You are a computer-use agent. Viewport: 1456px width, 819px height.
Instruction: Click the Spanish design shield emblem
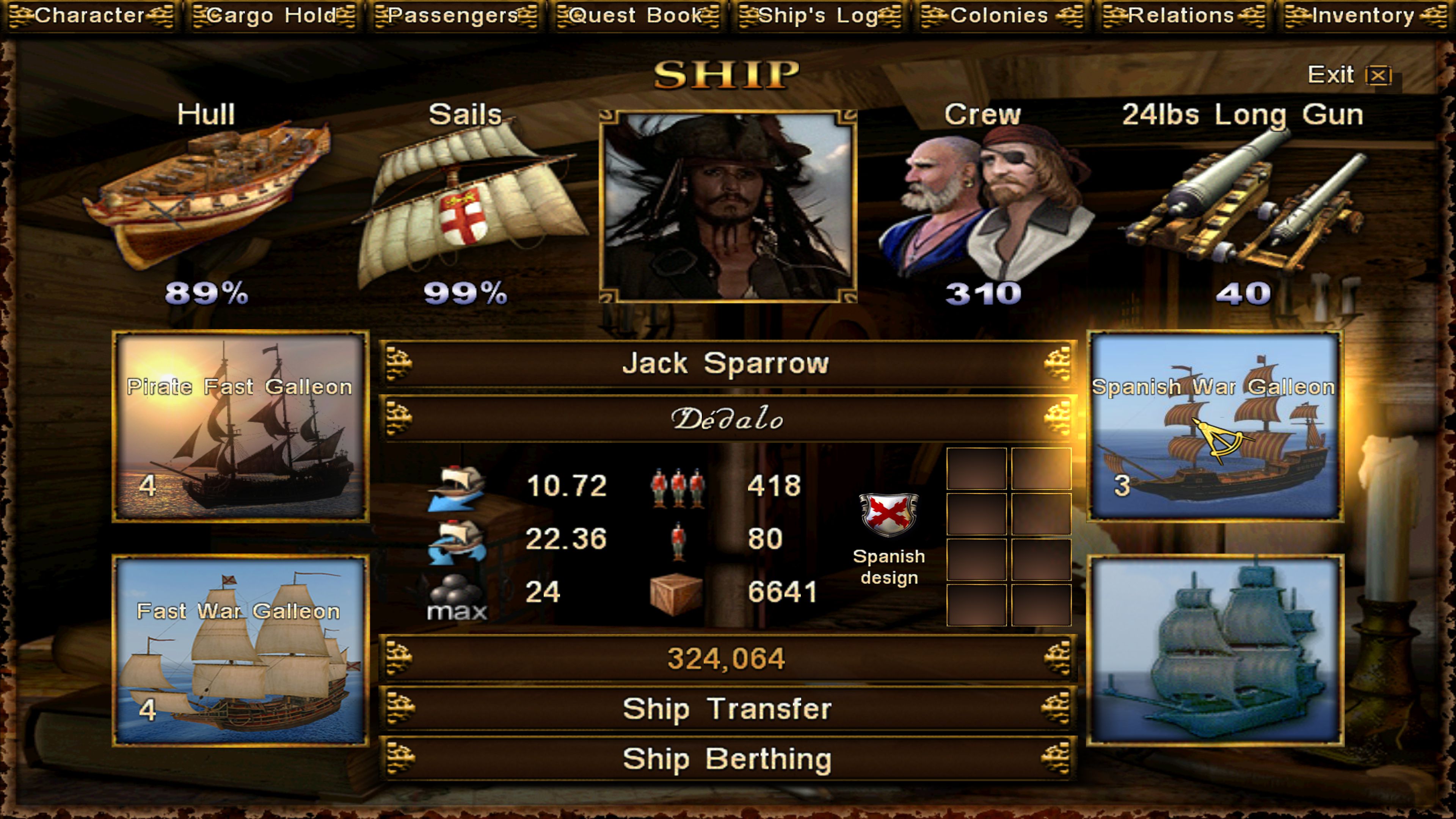coord(888,515)
